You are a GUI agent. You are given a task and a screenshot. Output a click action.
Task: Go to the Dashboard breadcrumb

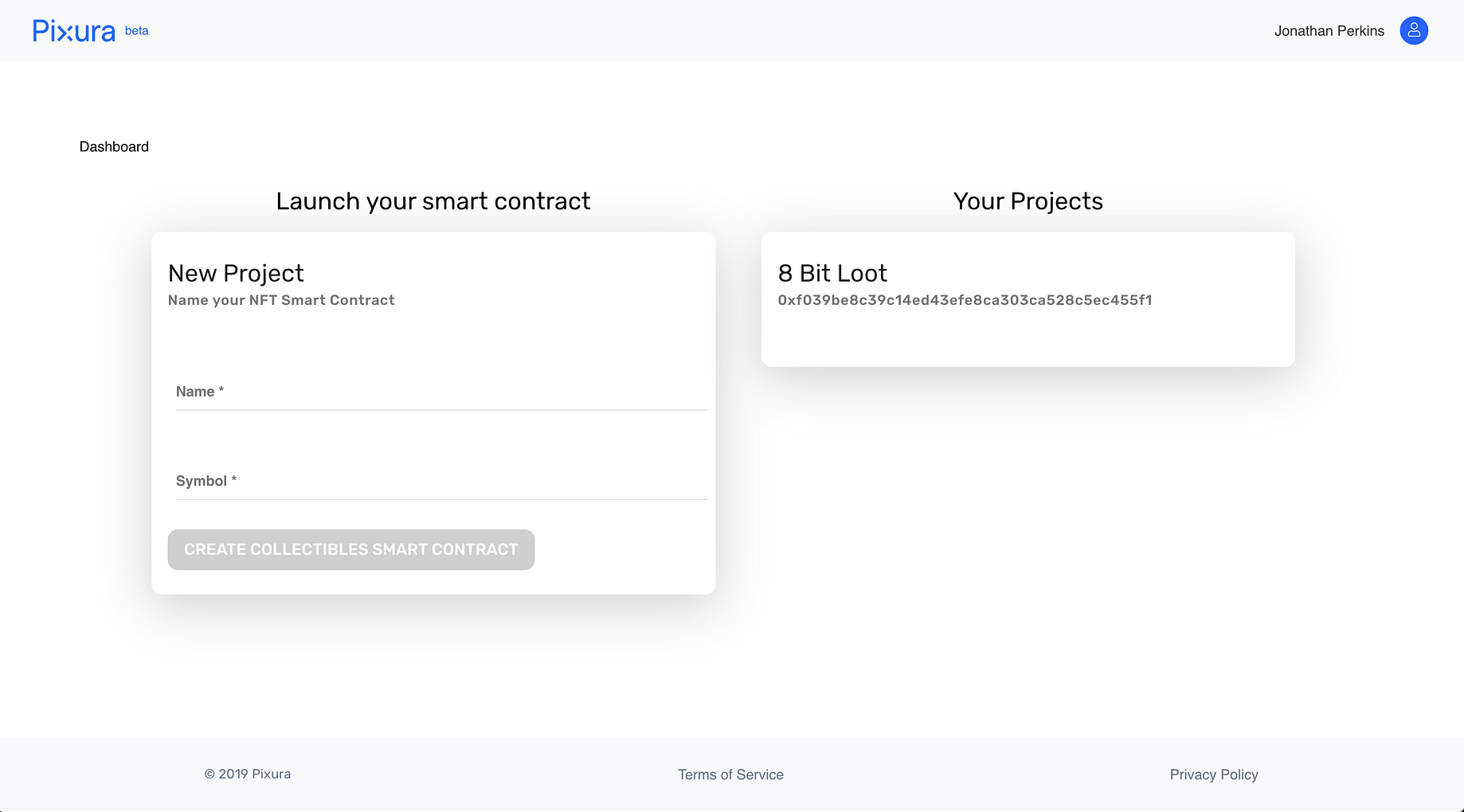114,146
